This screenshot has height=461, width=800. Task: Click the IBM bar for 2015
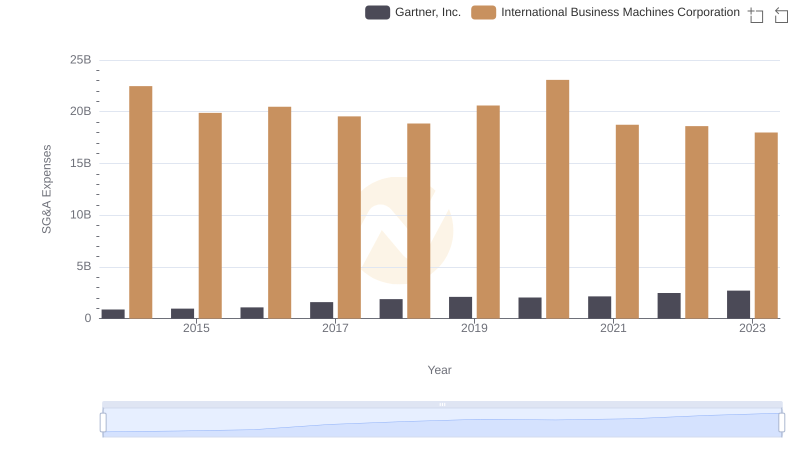210,216
